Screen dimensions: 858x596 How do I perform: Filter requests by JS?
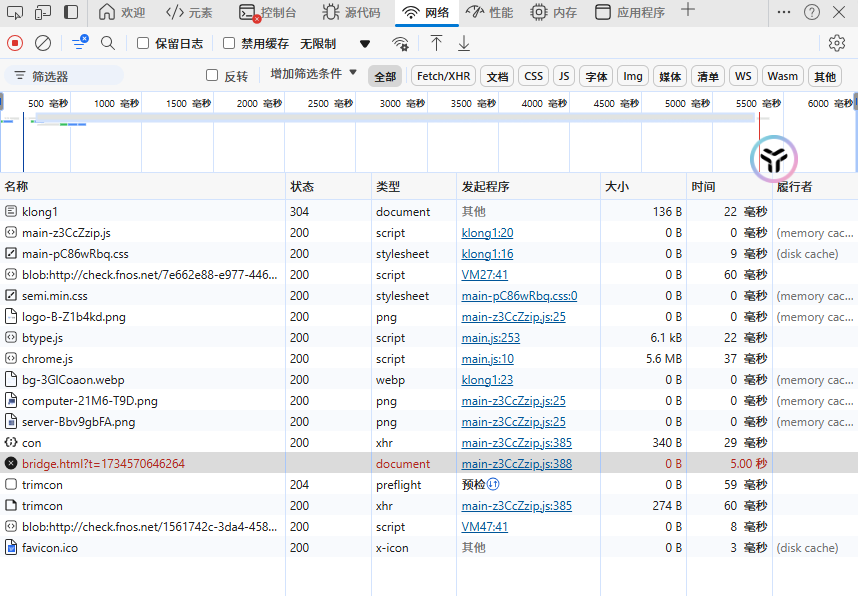564,76
